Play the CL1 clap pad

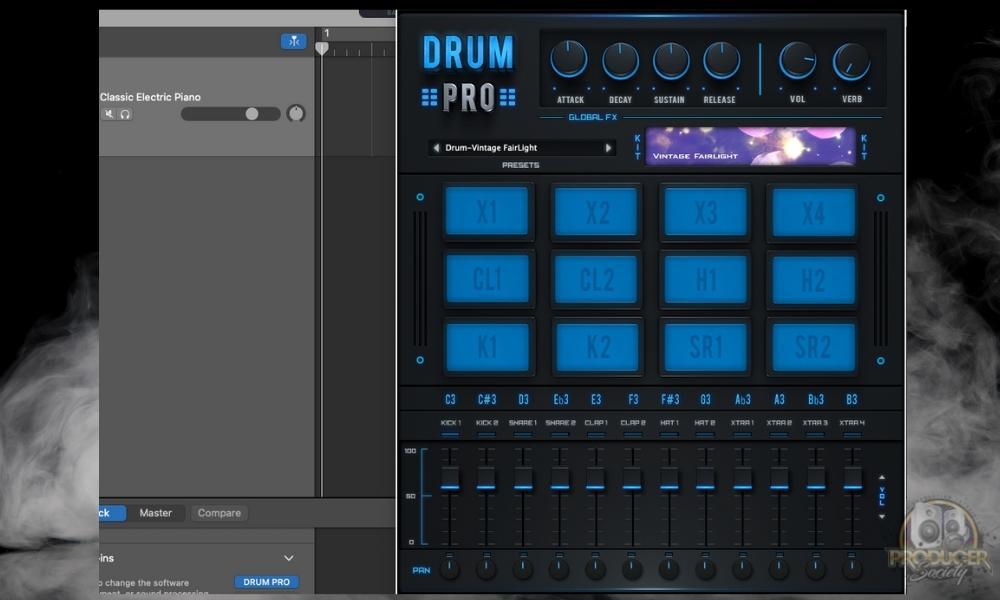coord(487,279)
